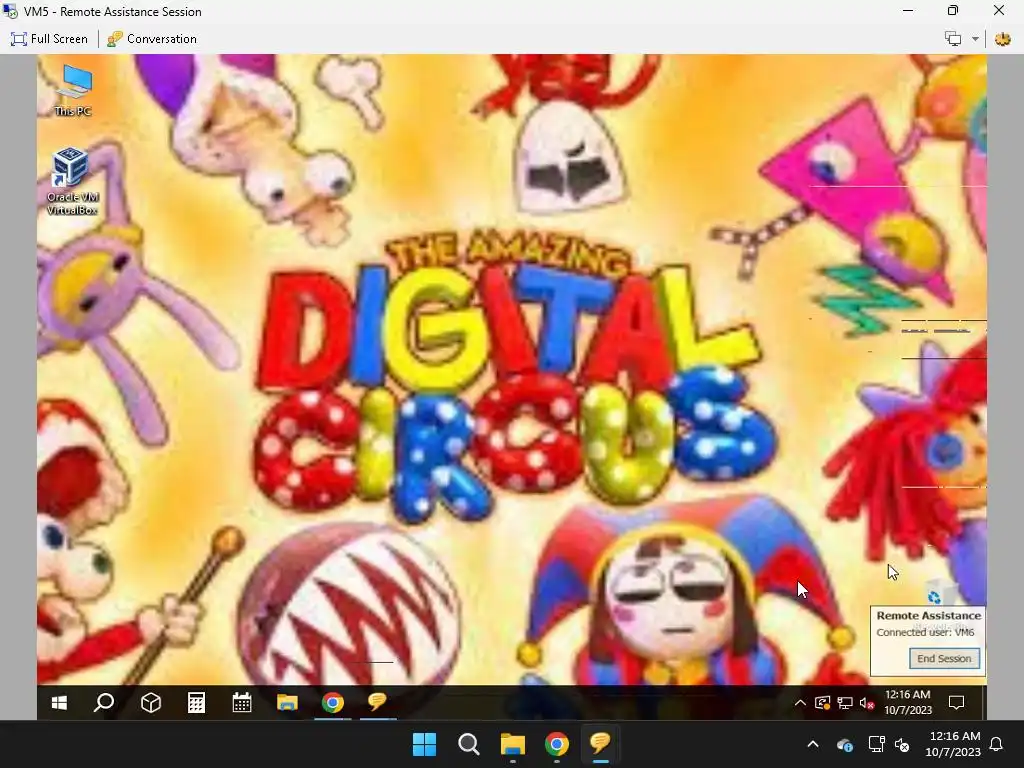Open the remote Windows 10 Start menu
The width and height of the screenshot is (1024, 768).
[x=59, y=703]
